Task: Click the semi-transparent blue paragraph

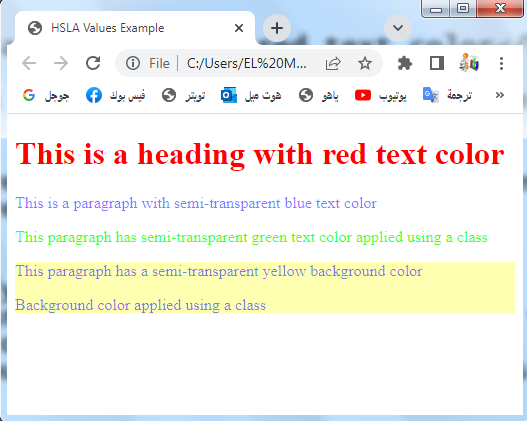Action: (x=196, y=203)
